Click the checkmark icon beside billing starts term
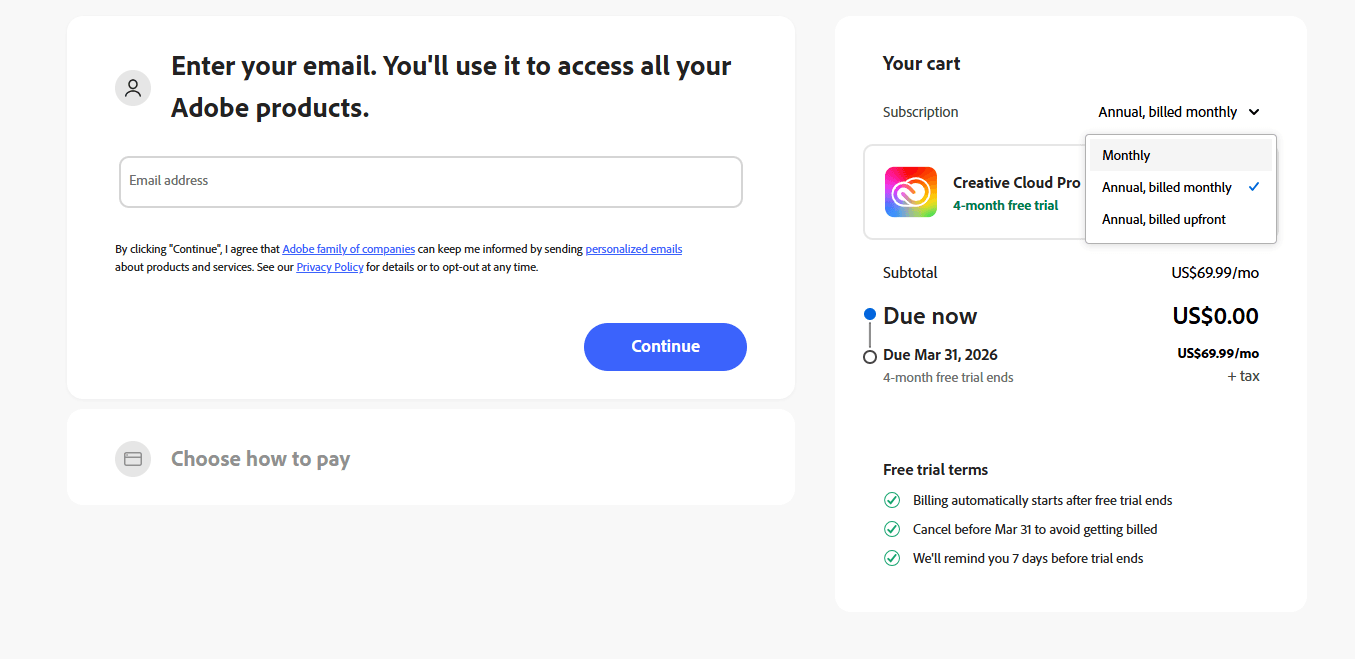 click(x=892, y=500)
